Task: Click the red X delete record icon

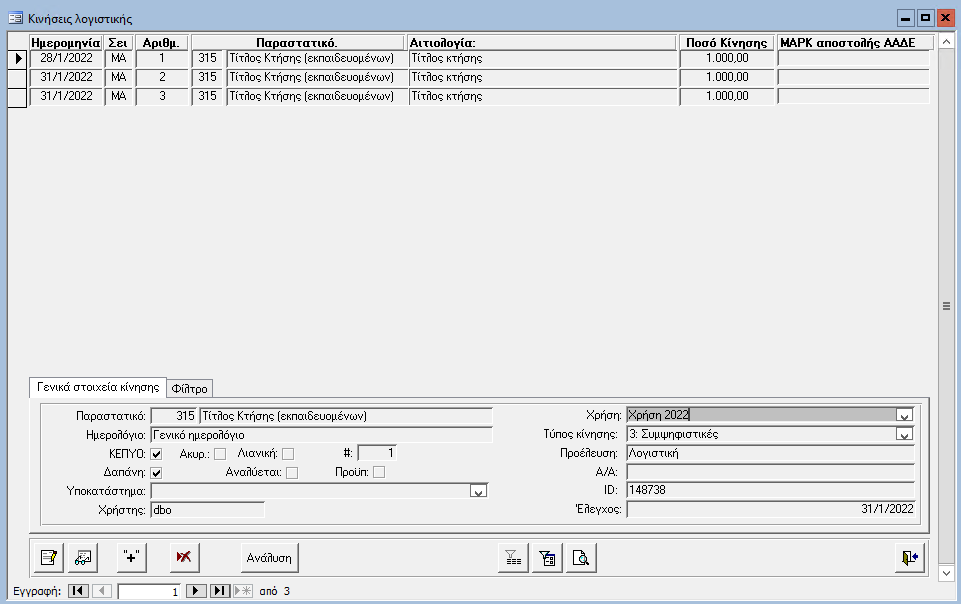Action: click(182, 557)
